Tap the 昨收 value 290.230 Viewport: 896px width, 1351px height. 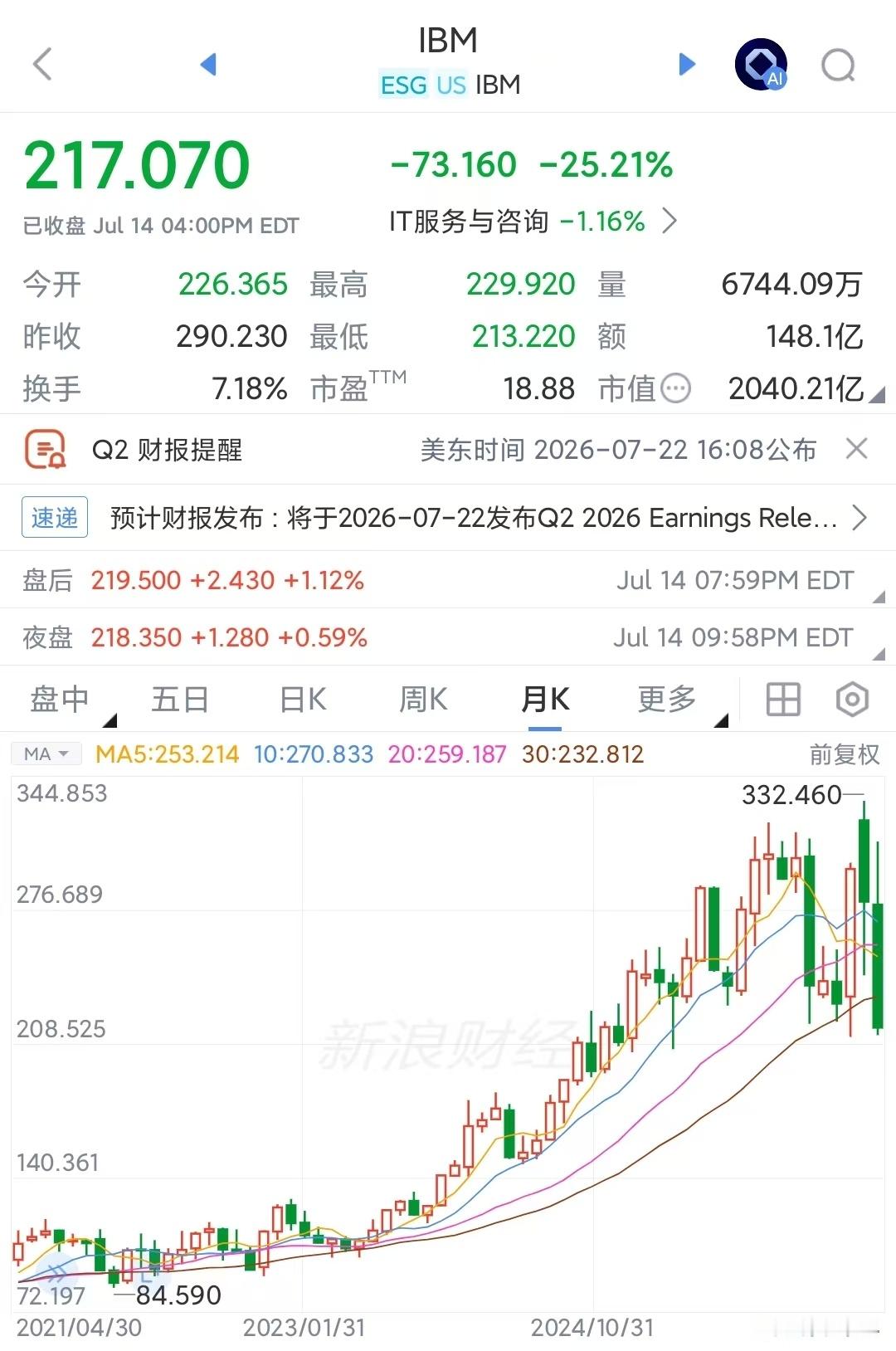click(231, 336)
